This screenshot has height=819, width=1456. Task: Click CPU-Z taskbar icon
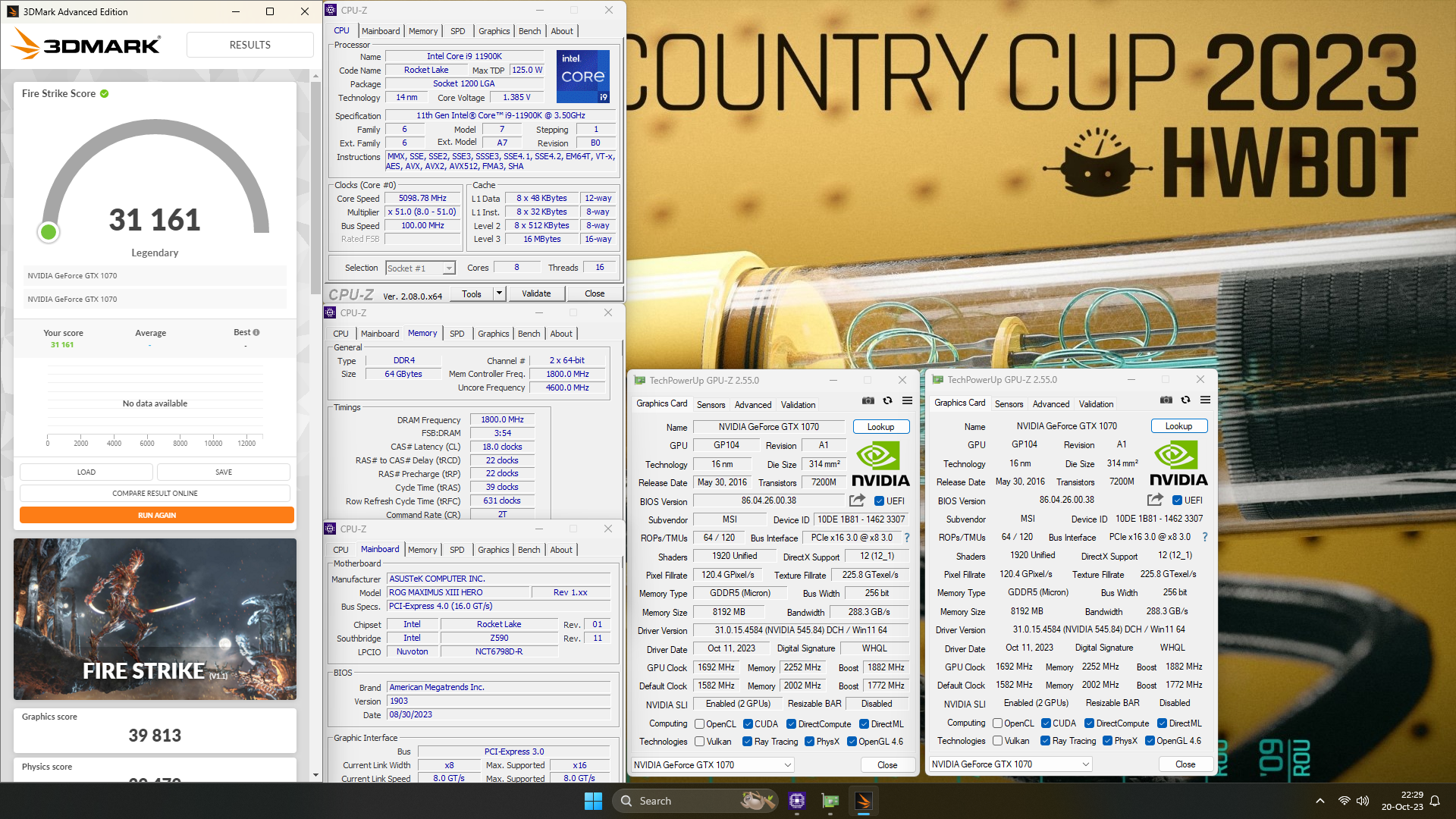pyautogui.click(x=797, y=801)
